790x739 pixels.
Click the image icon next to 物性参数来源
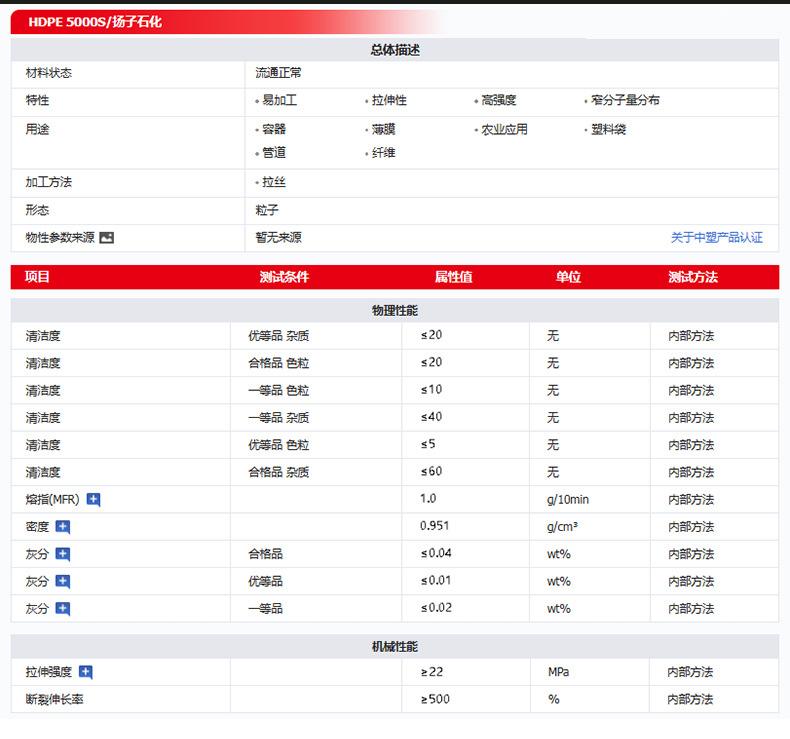point(107,238)
